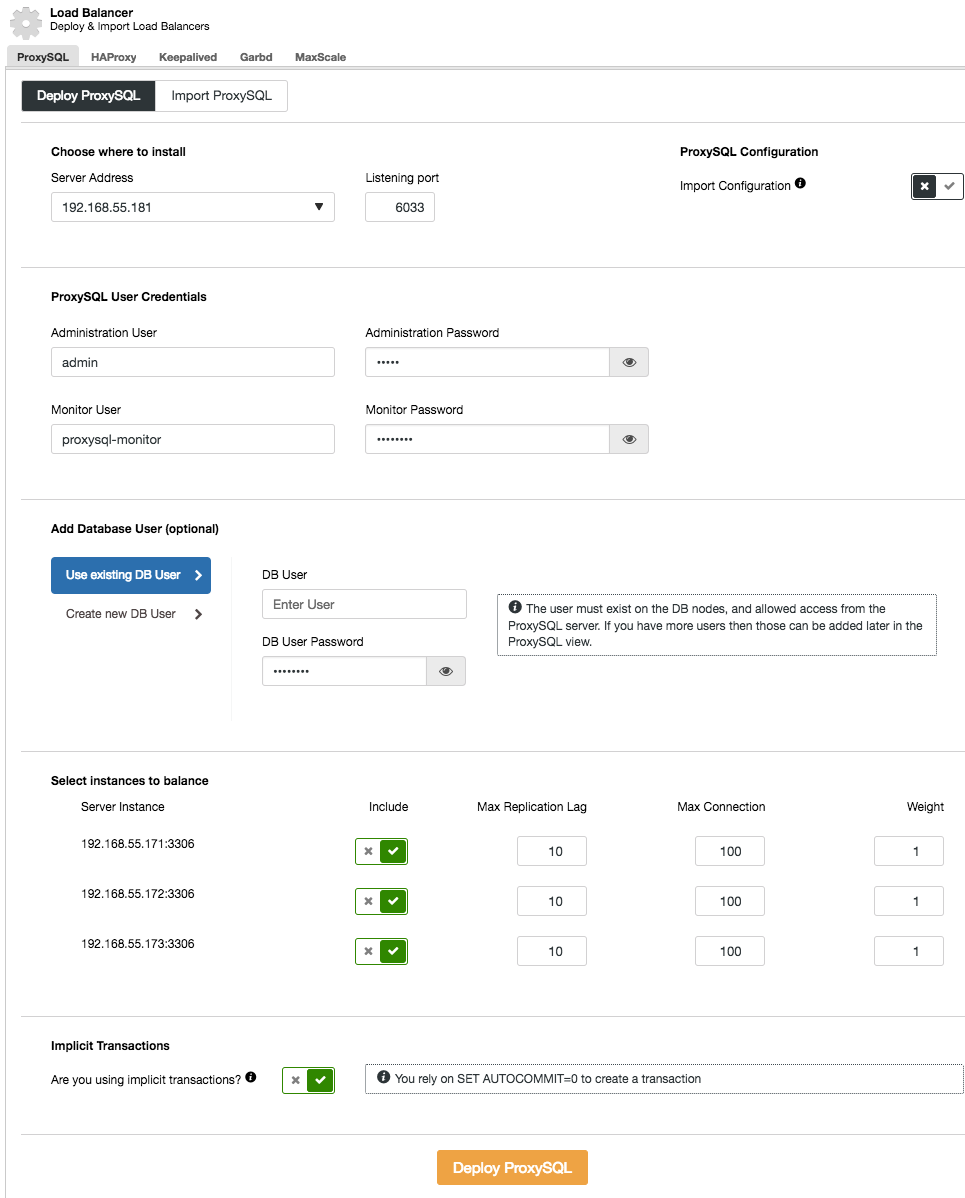The width and height of the screenshot is (965, 1198).
Task: Edit Weight for 192.168.55.172
Action: (x=908, y=902)
